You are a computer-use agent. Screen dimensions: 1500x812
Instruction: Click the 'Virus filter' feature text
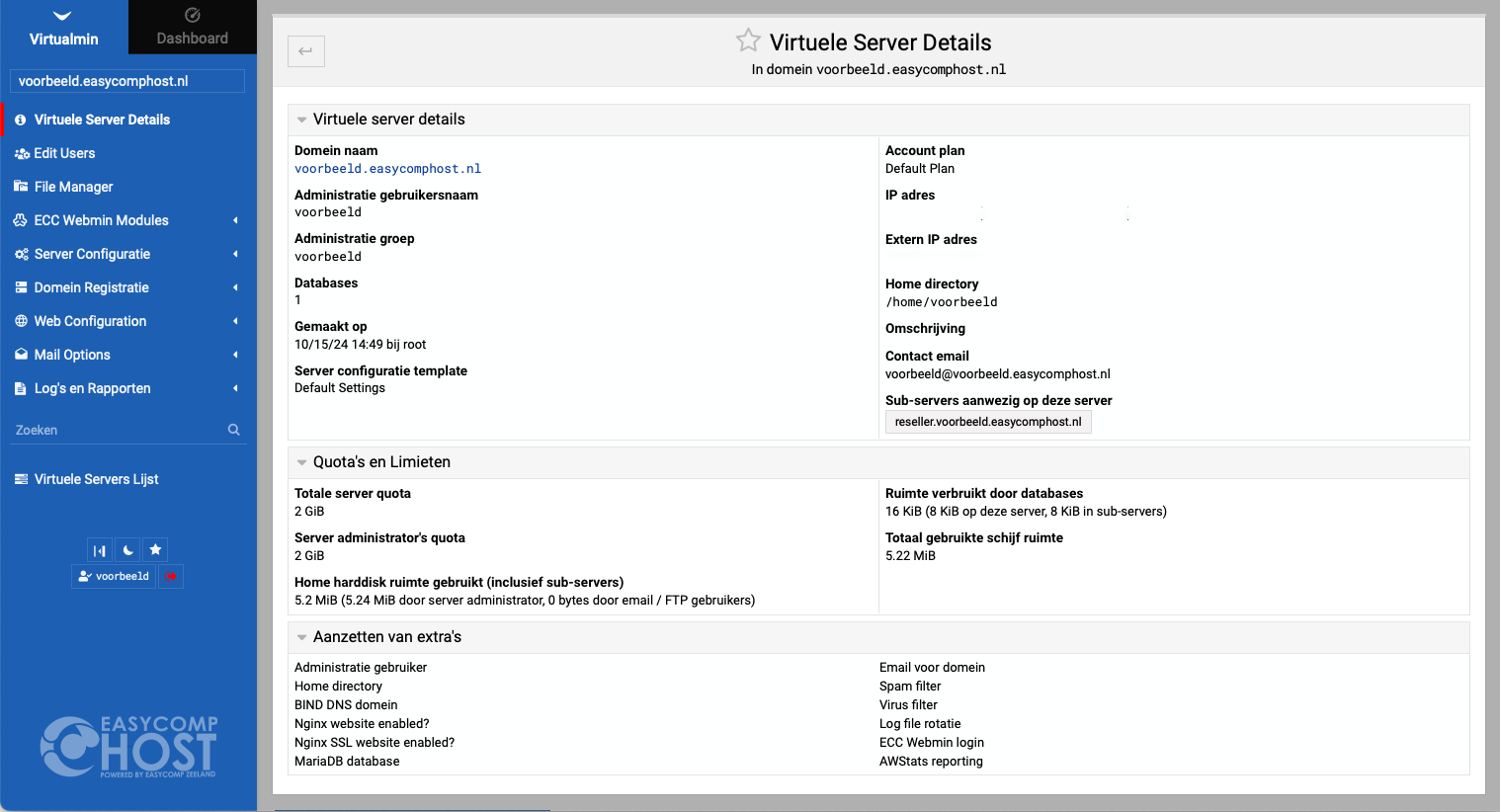tap(908, 705)
